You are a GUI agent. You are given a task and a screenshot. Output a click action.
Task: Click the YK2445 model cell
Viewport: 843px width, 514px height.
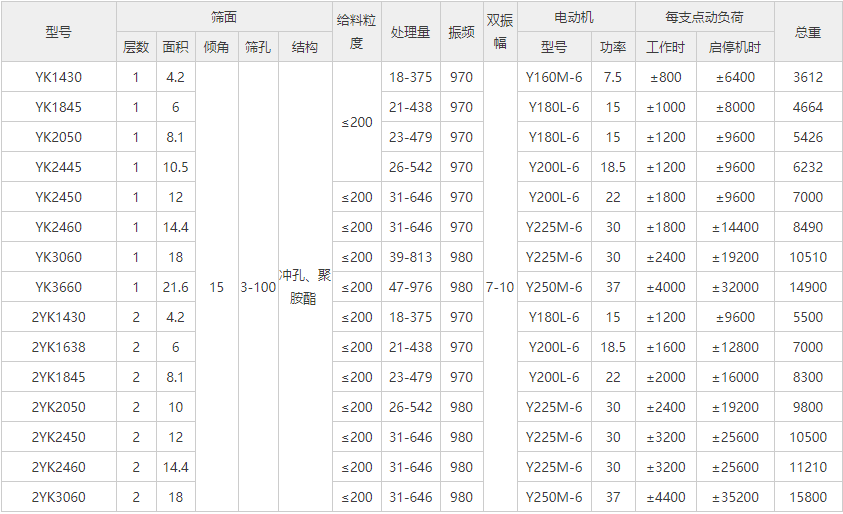pos(59,167)
